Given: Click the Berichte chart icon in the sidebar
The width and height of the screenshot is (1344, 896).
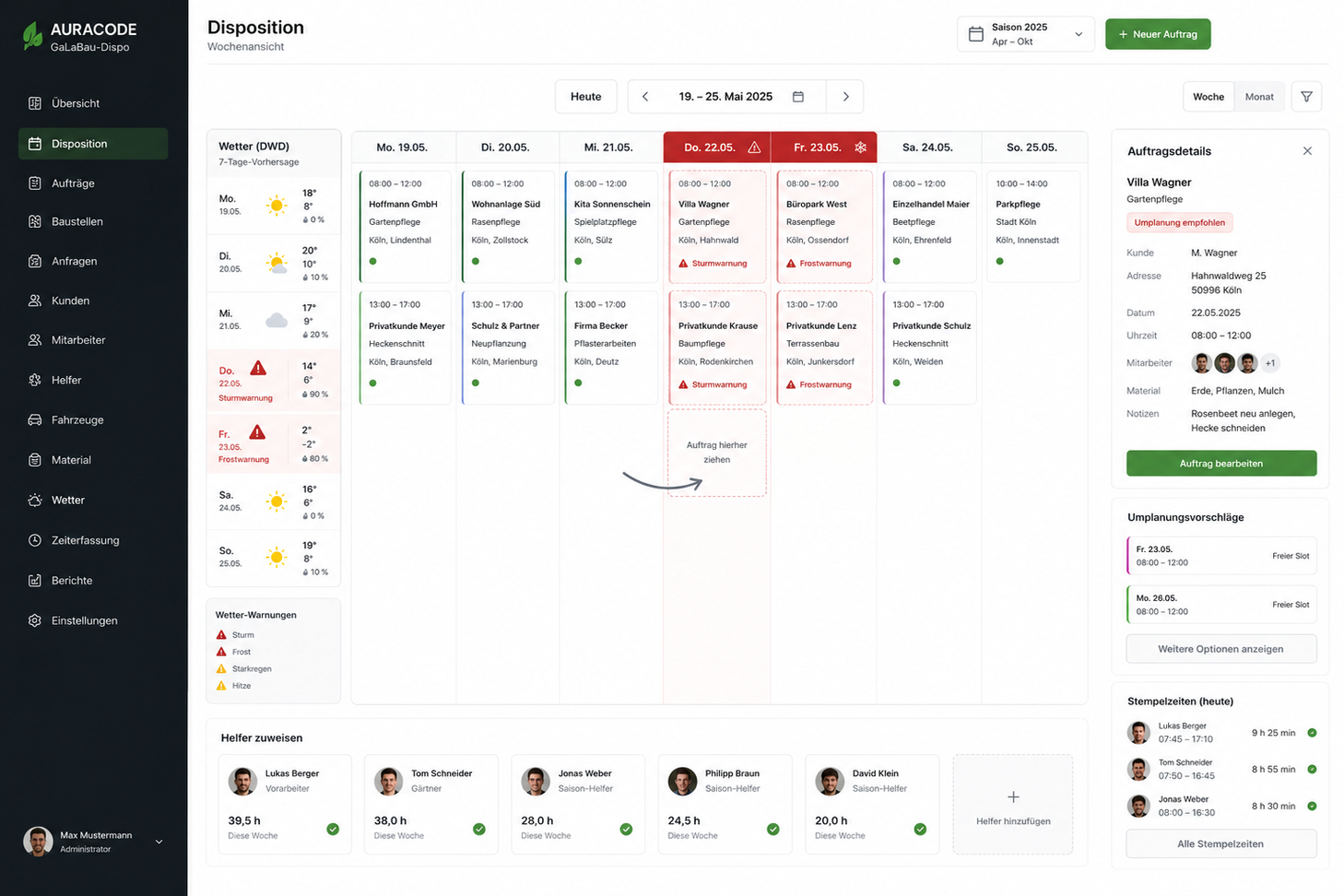Looking at the screenshot, I should point(35,581).
